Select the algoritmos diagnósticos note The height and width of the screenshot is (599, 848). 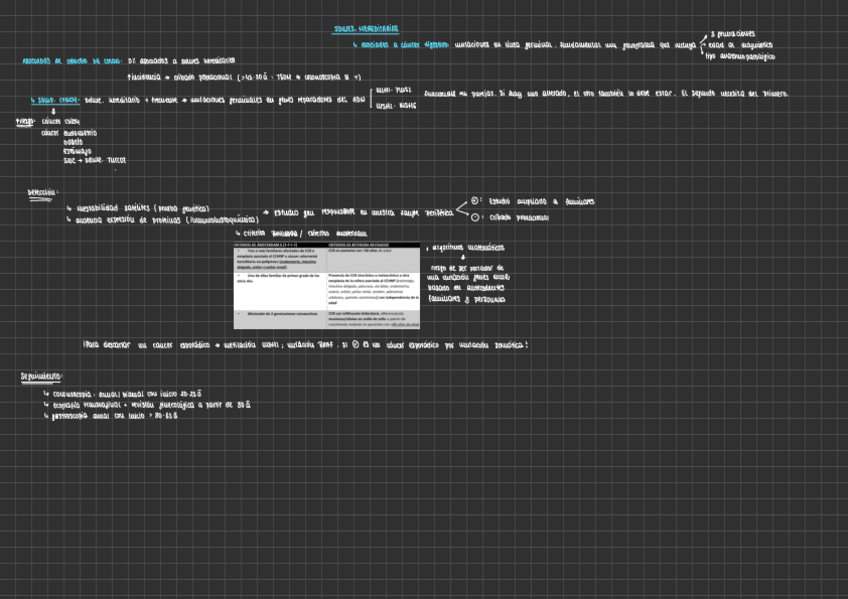[468, 247]
